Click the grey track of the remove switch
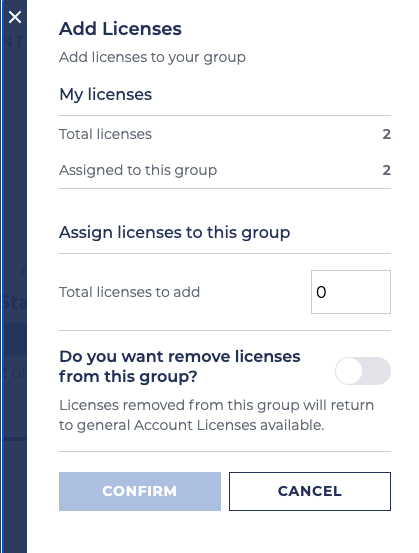This screenshot has height=553, width=419. coord(377,371)
